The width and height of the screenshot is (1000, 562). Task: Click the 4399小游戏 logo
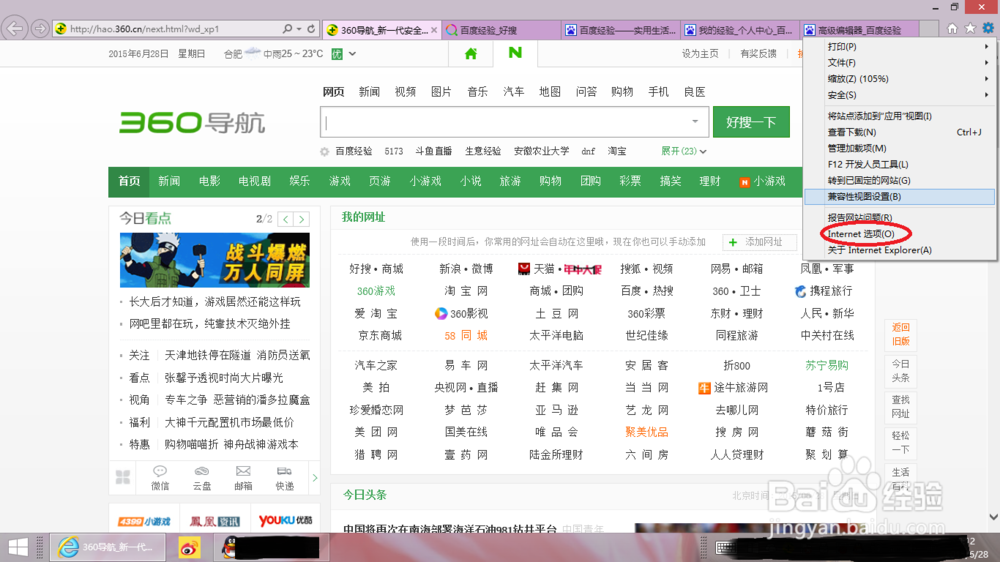(144, 521)
